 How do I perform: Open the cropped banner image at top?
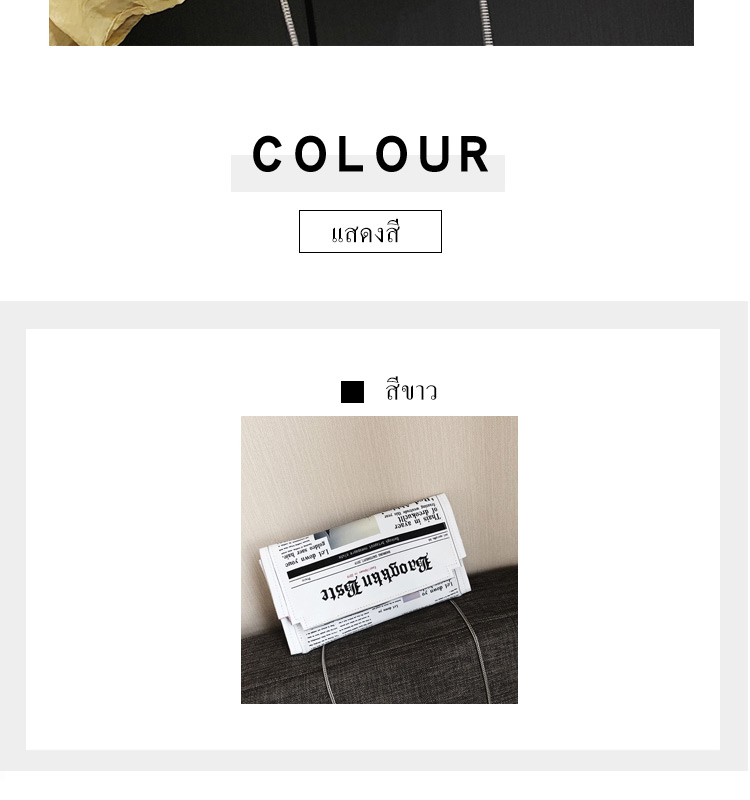(372, 23)
